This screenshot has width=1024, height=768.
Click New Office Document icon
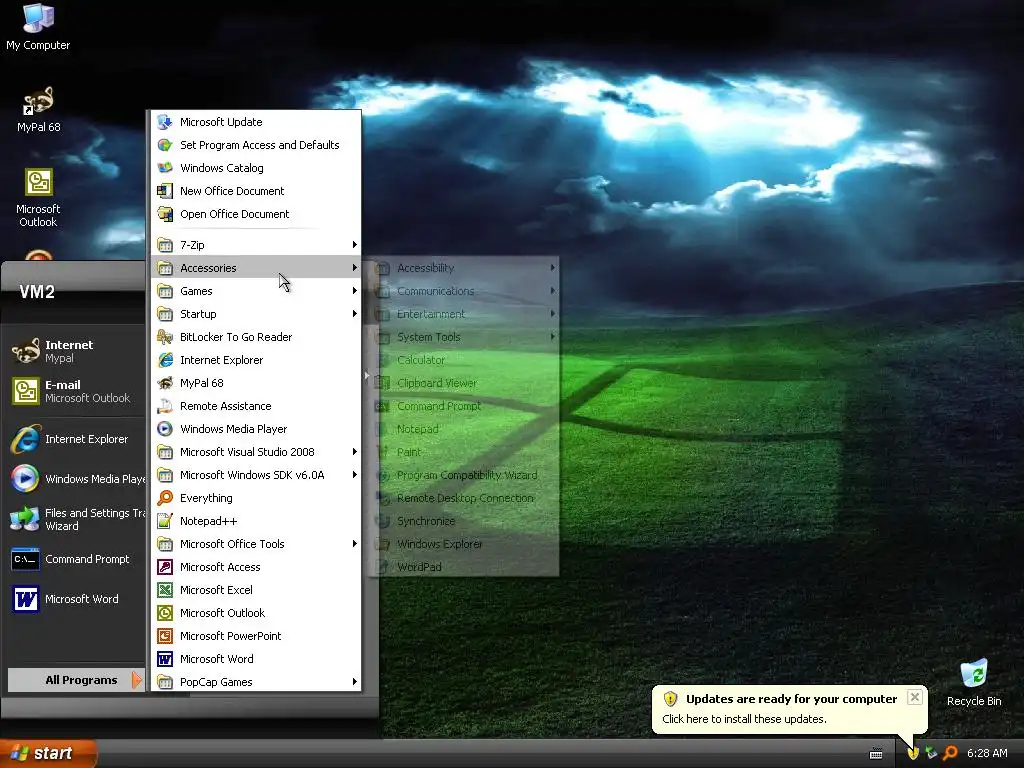165,191
